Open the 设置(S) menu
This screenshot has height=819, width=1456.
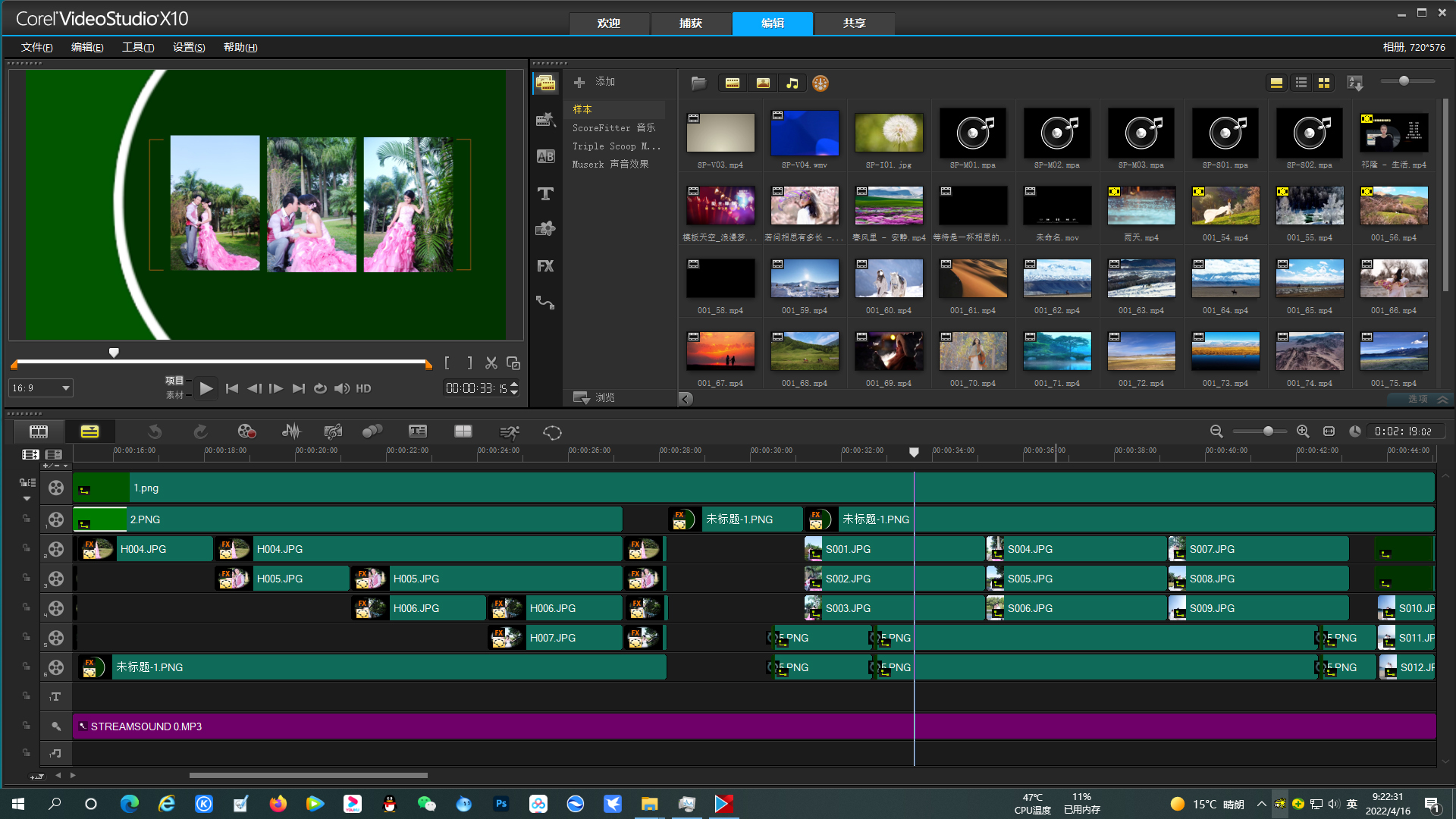(x=189, y=47)
